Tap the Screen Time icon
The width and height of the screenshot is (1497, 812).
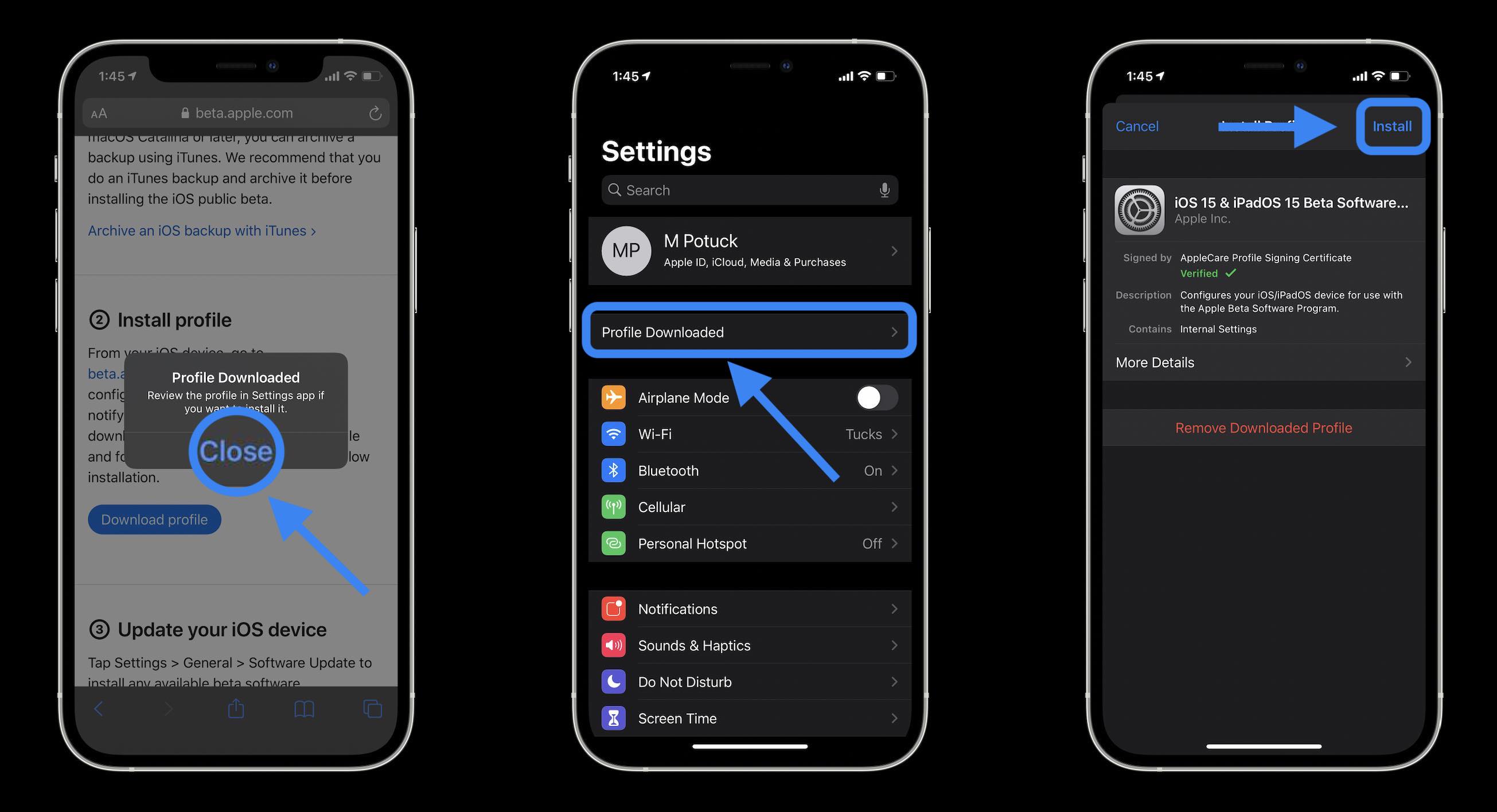coord(613,718)
